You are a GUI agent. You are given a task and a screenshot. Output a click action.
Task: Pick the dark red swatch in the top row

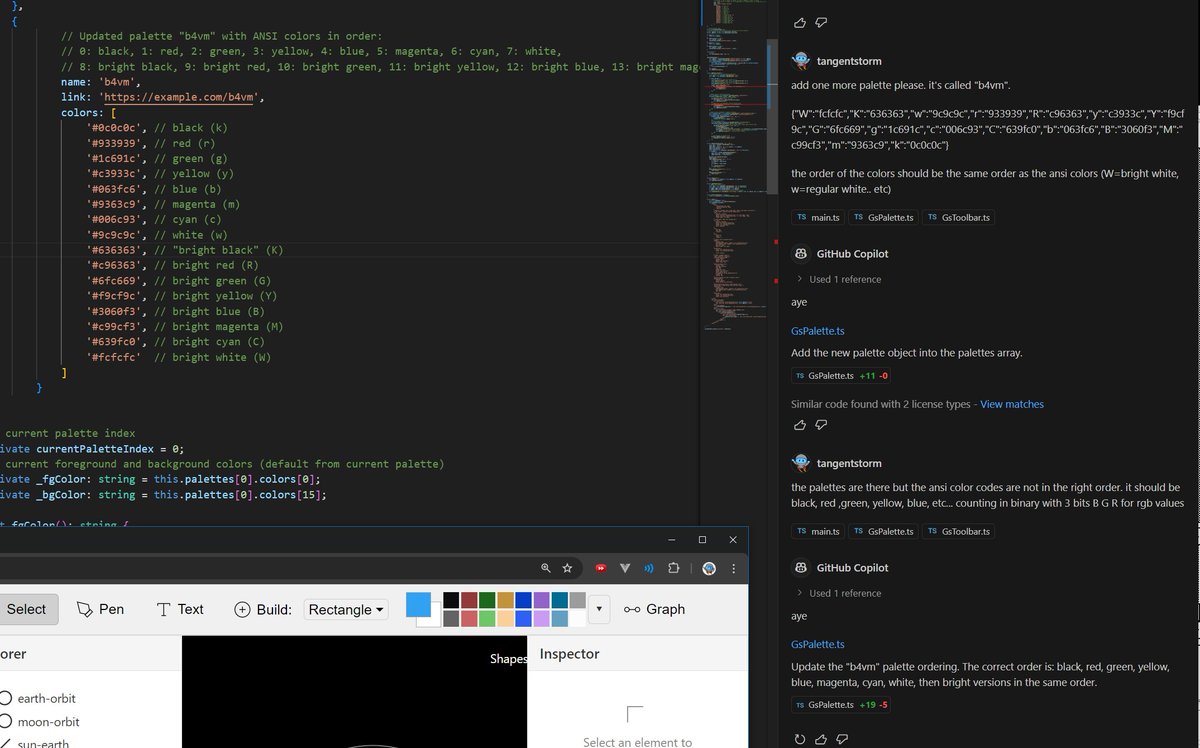point(469,600)
